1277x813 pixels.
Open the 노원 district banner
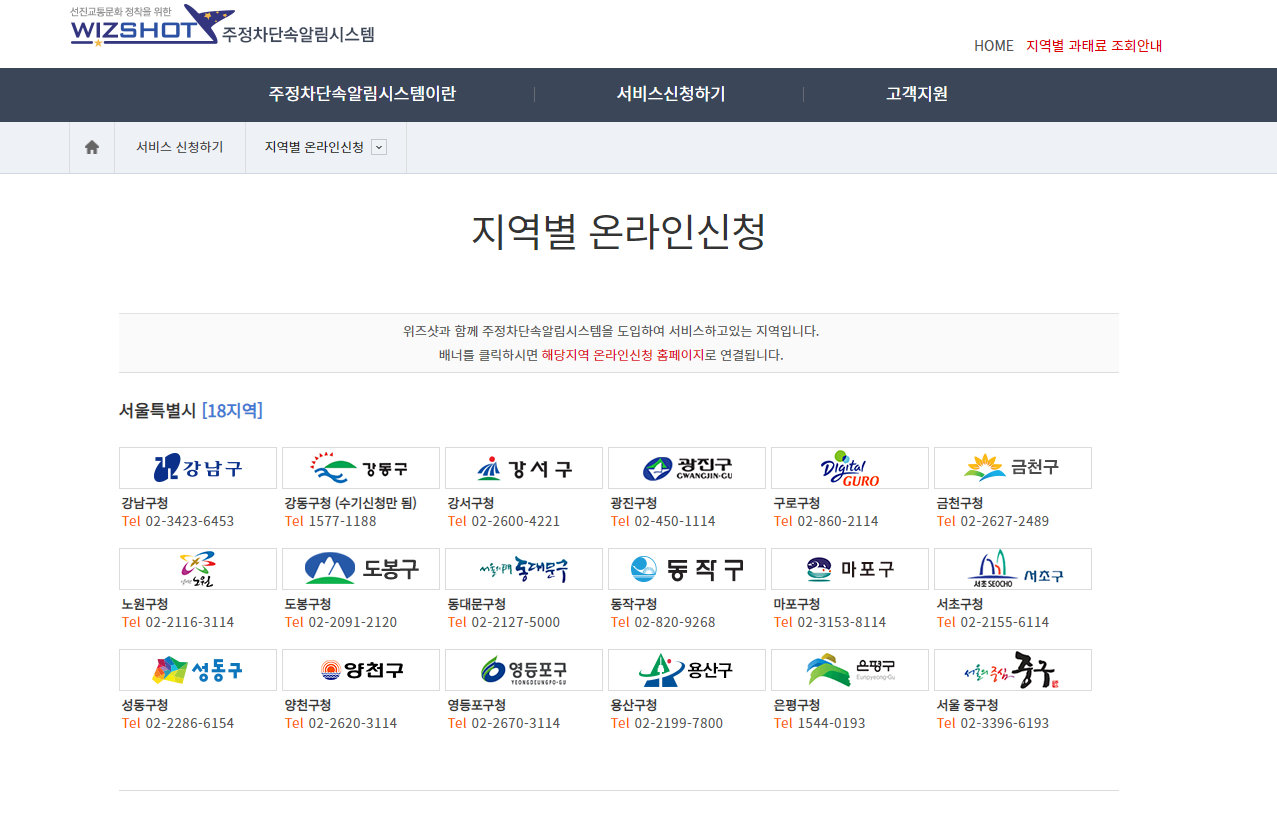[x=198, y=569]
